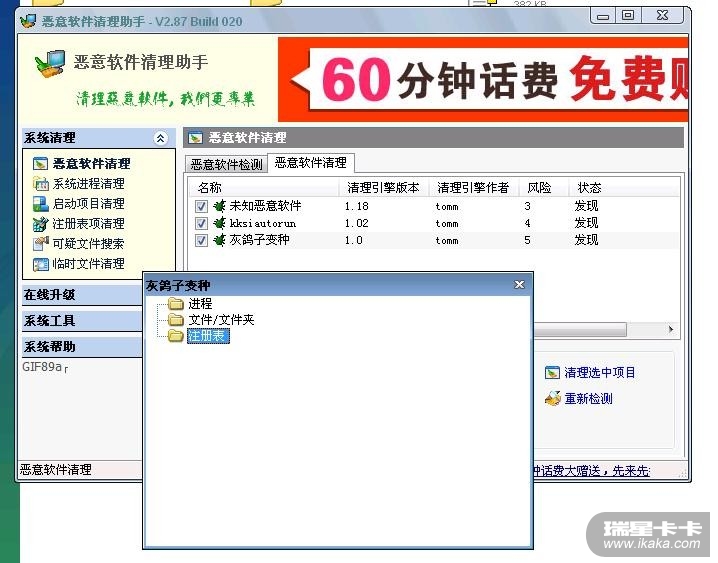Screen dimensions: 718x563
Task: Click the 可疑文件搜索 sidebar icon
Action: (41, 244)
